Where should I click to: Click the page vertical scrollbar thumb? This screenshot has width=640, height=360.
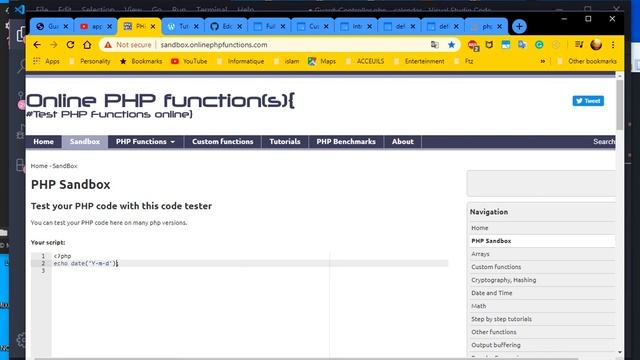pos(620,104)
